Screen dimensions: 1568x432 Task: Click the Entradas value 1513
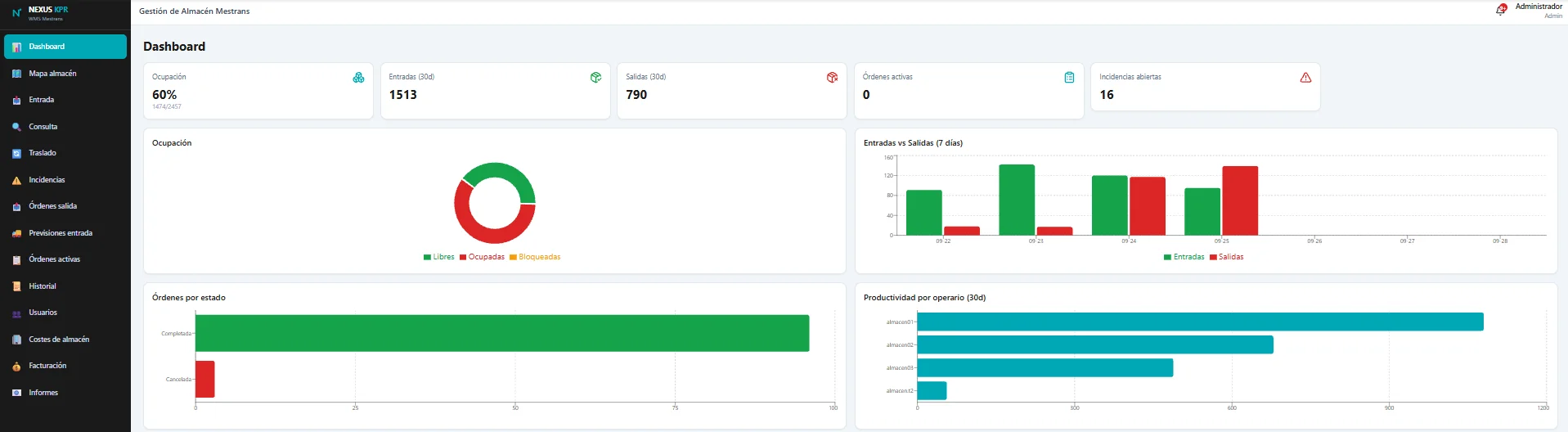point(402,95)
